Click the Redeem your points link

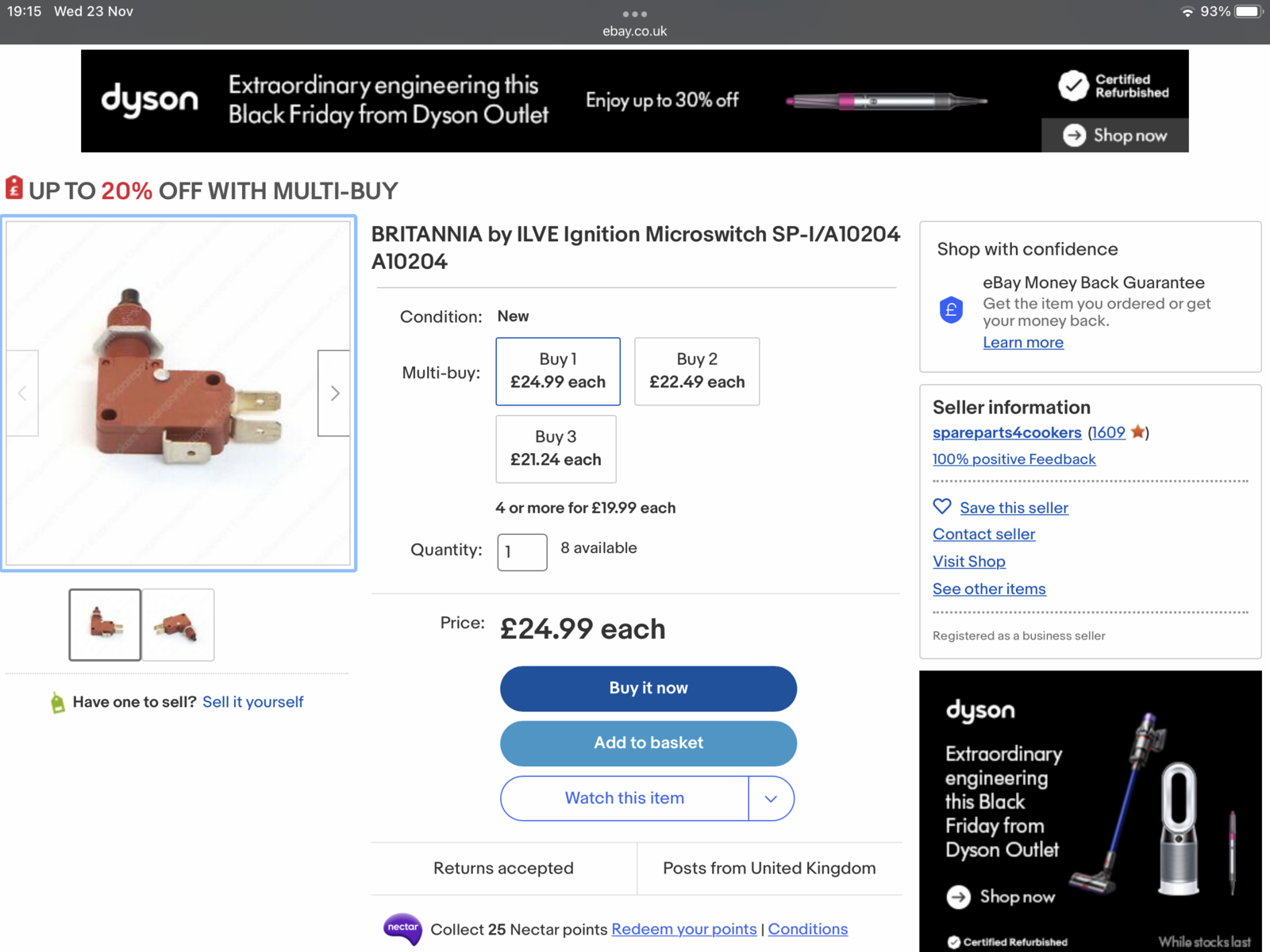tap(683, 929)
